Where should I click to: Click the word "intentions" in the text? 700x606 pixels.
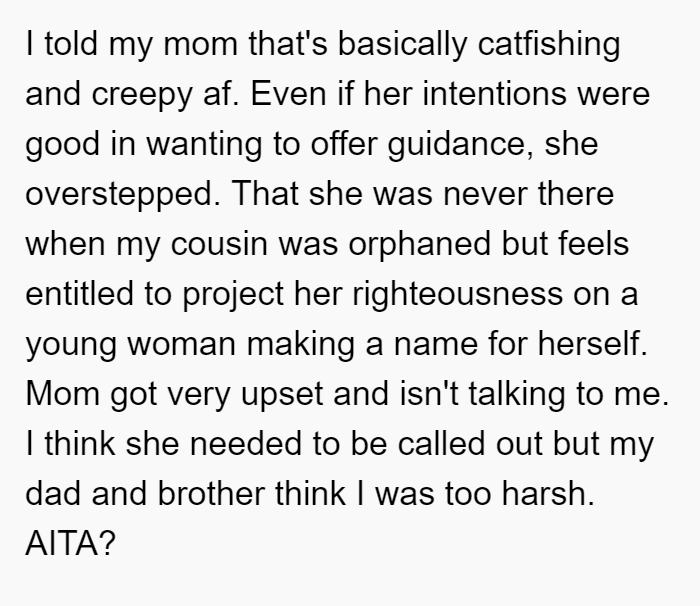494,94
